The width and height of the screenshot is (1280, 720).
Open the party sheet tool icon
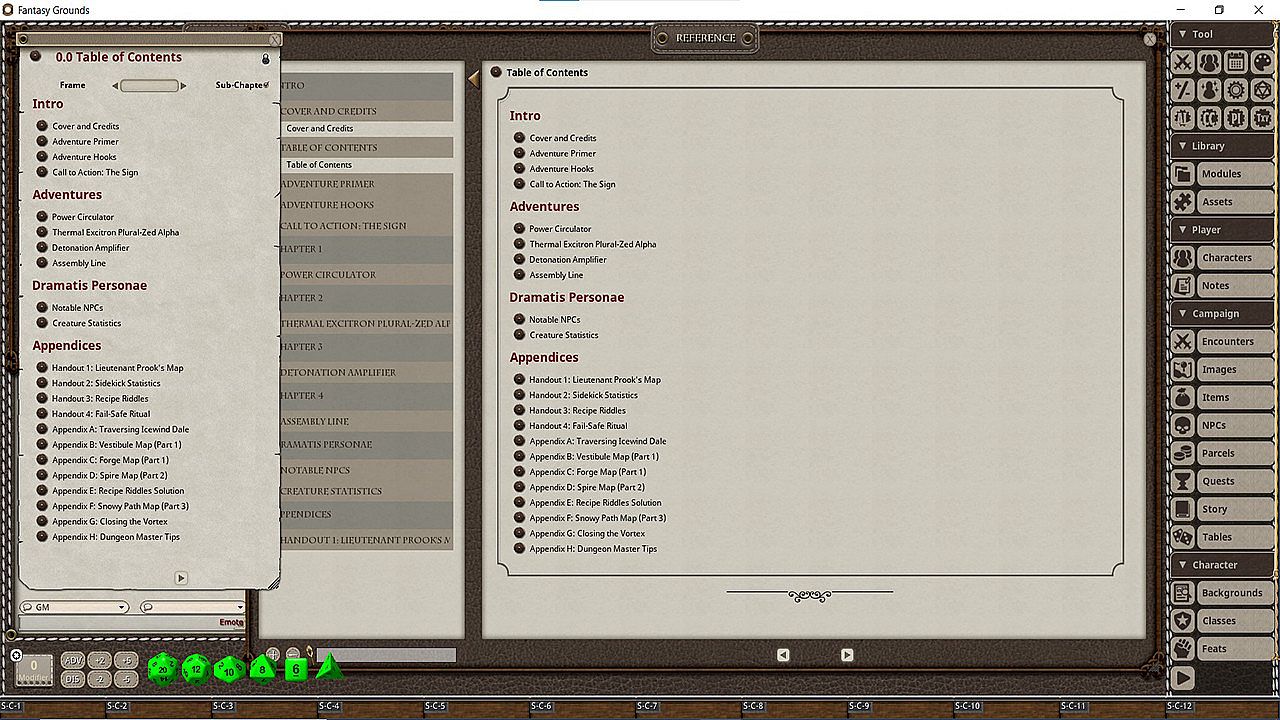tap(1210, 62)
